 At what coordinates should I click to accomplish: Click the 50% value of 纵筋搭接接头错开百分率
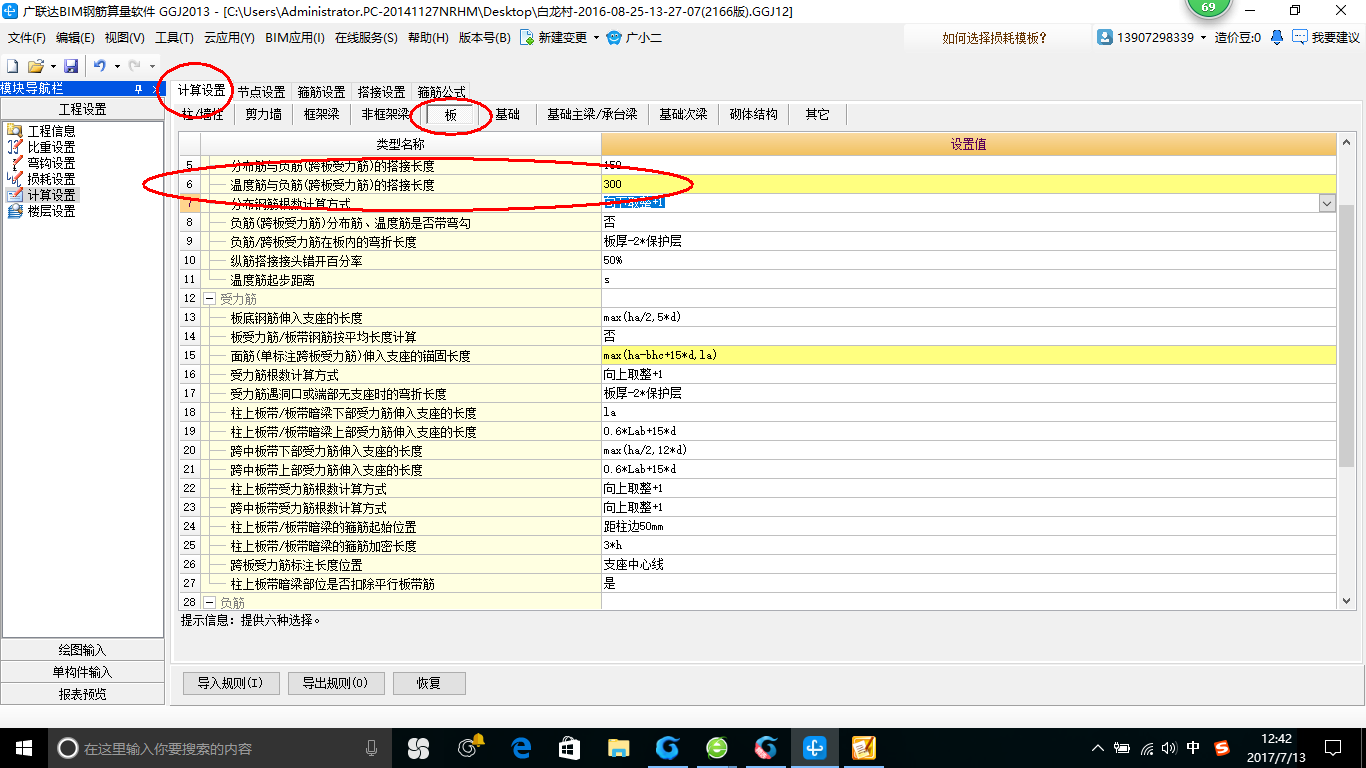612,260
